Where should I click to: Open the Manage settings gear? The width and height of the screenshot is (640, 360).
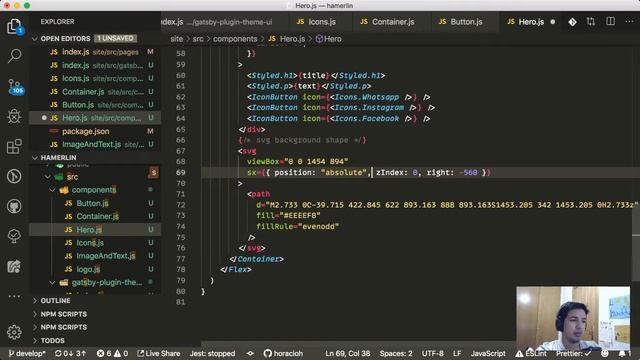pos(14,332)
